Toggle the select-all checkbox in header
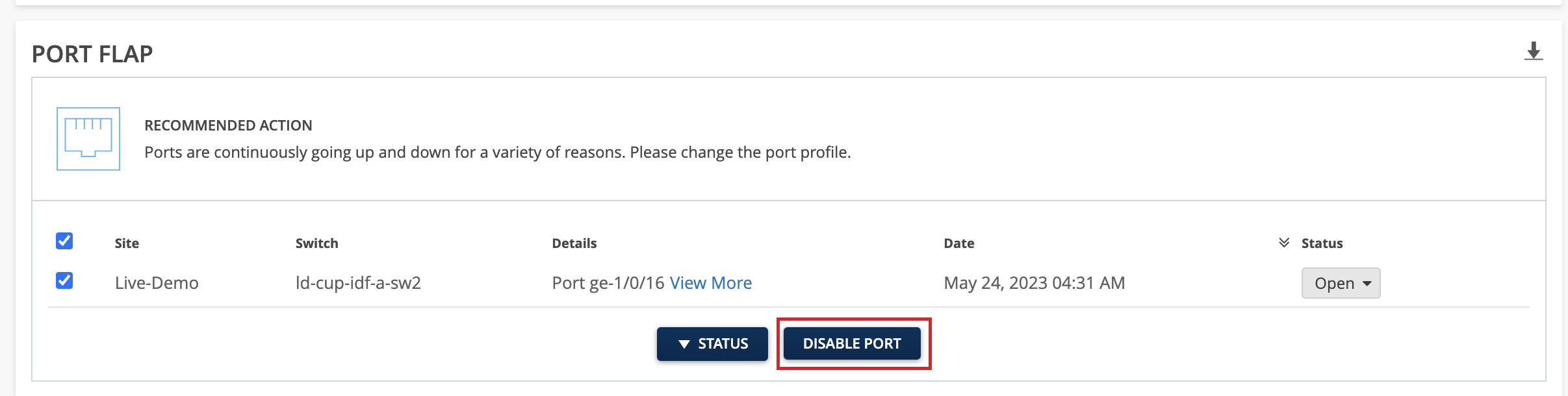Screen dimensions: 1568x396 click(x=64, y=241)
